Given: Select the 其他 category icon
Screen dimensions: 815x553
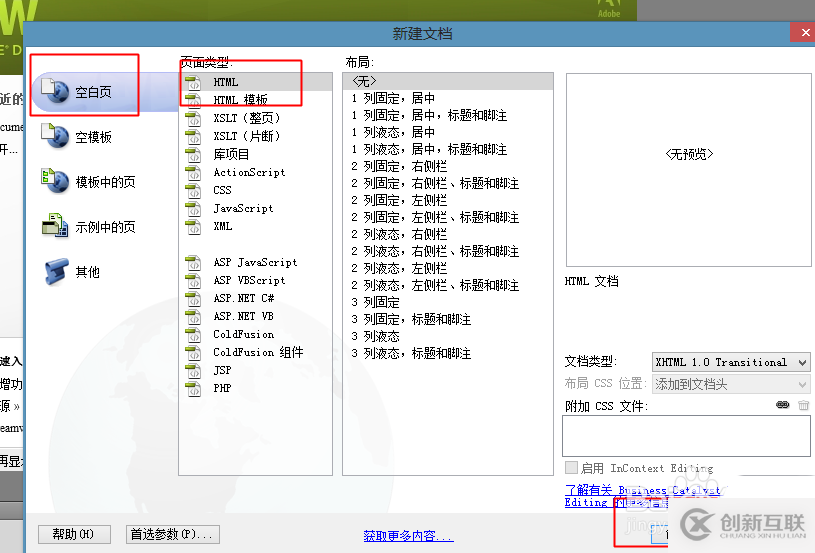Looking at the screenshot, I should 55,271.
